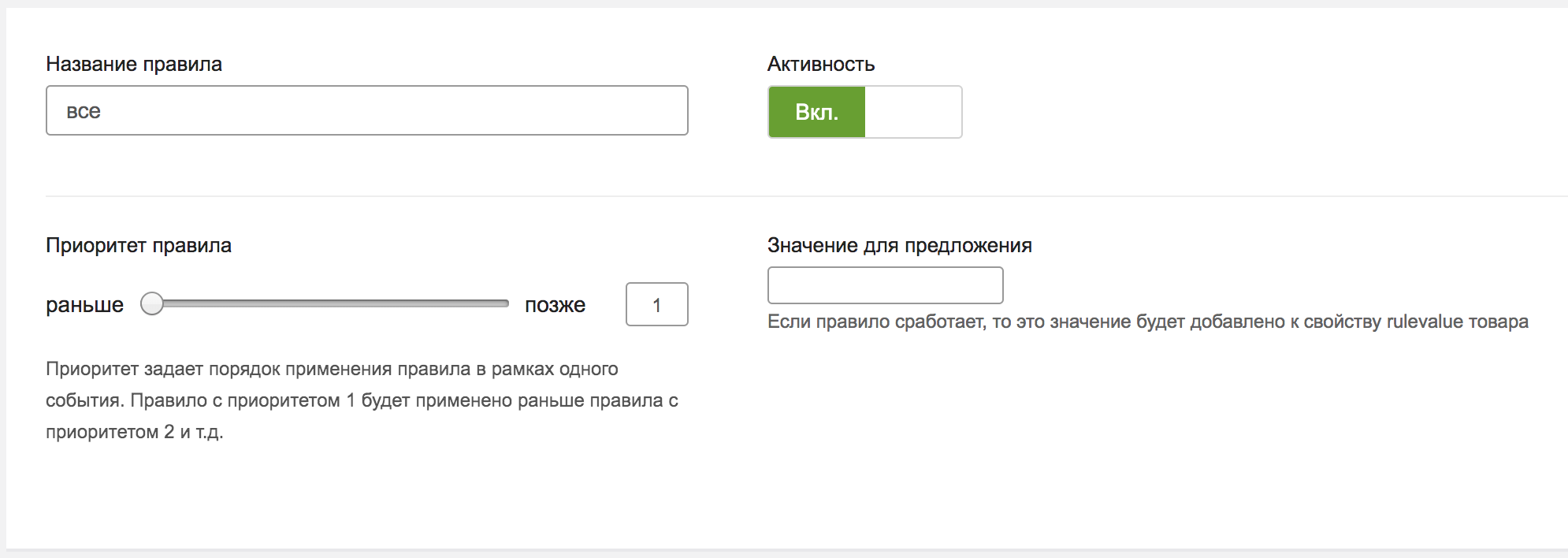The image size is (1568, 558).
Task: Click the word "rulevalue" in the hint
Action: 1424,322
